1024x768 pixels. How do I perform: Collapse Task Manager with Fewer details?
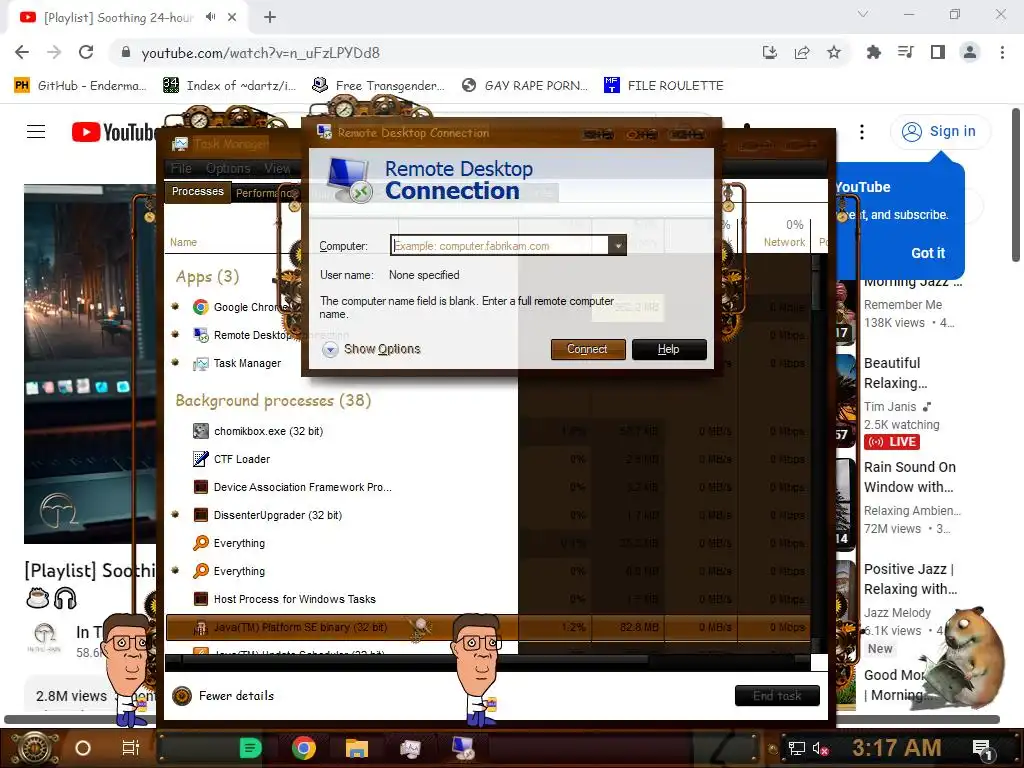[223, 696]
